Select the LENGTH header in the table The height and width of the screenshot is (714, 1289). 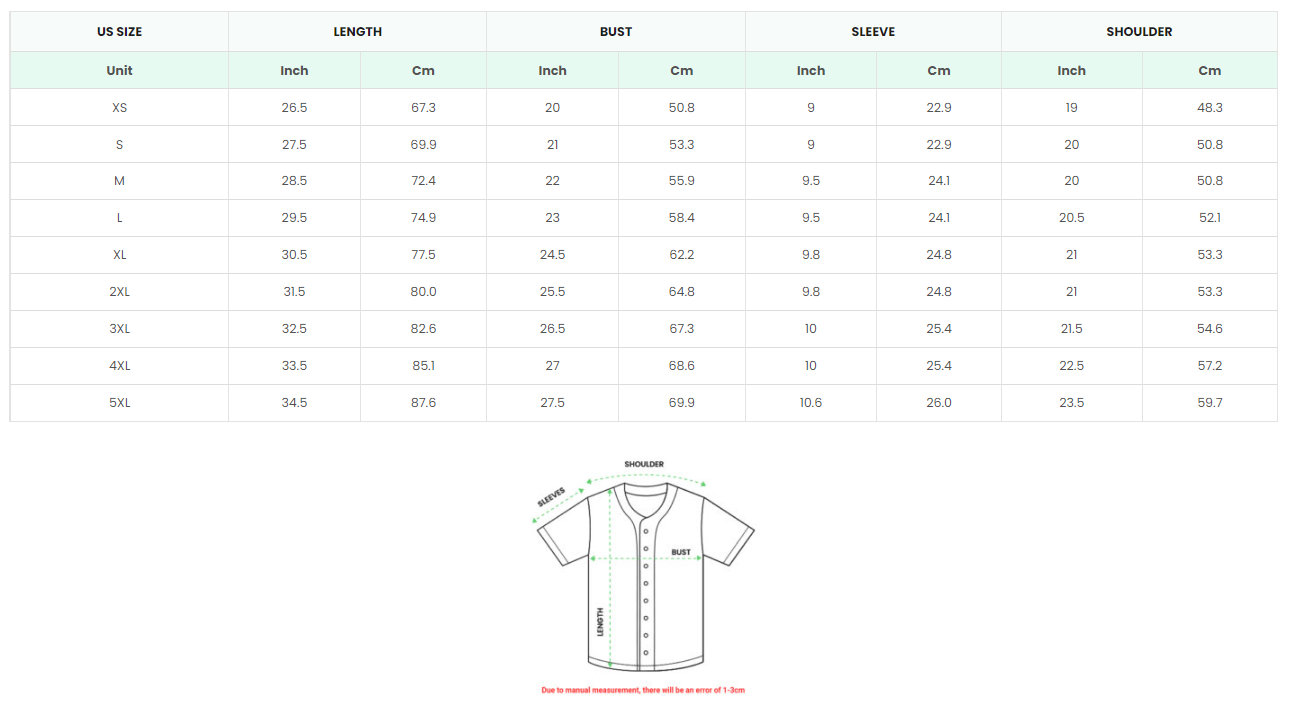357,32
